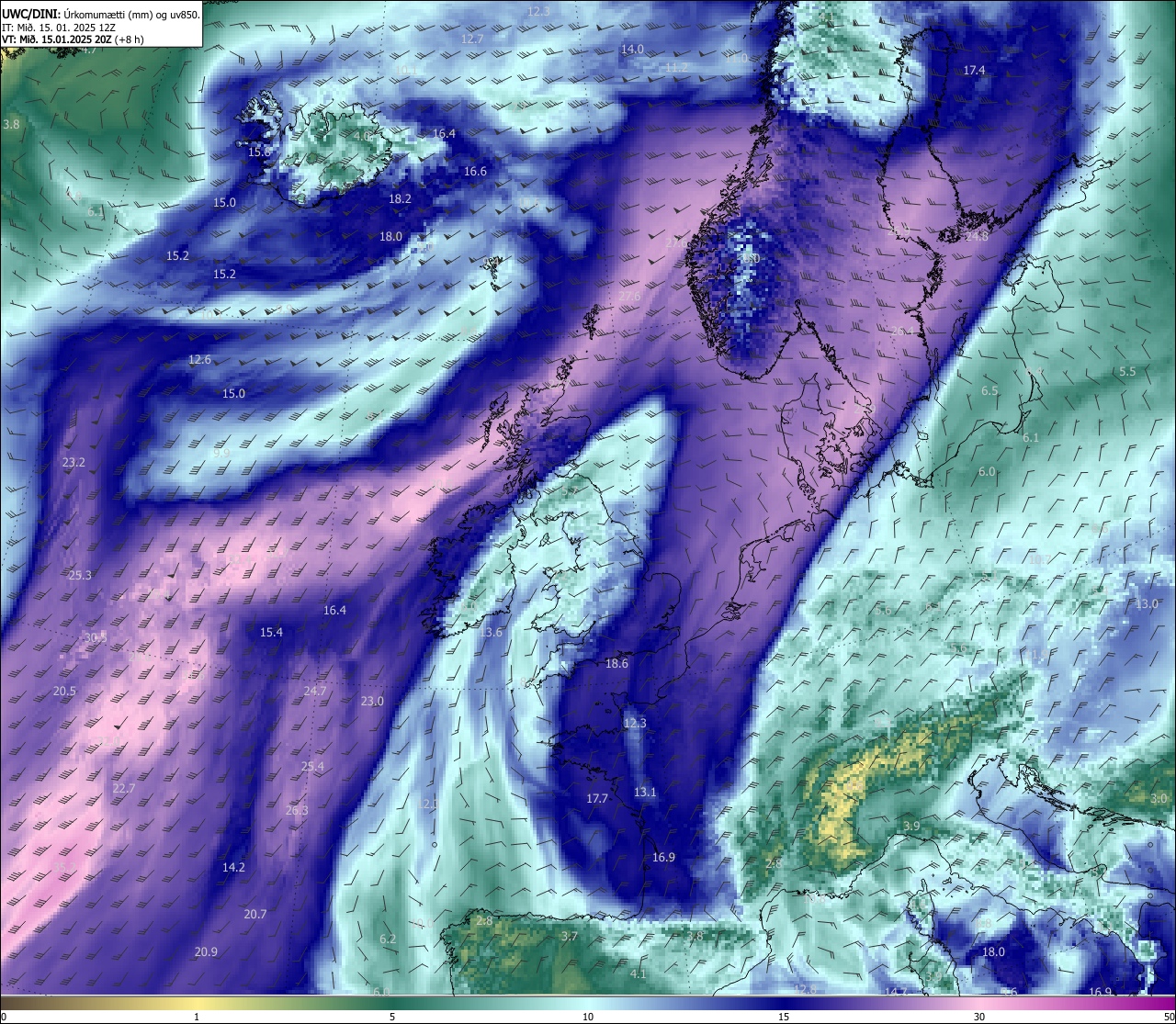Click the 50 tick label on the color scale
1176x1024 pixels.
[x=1169, y=1017]
